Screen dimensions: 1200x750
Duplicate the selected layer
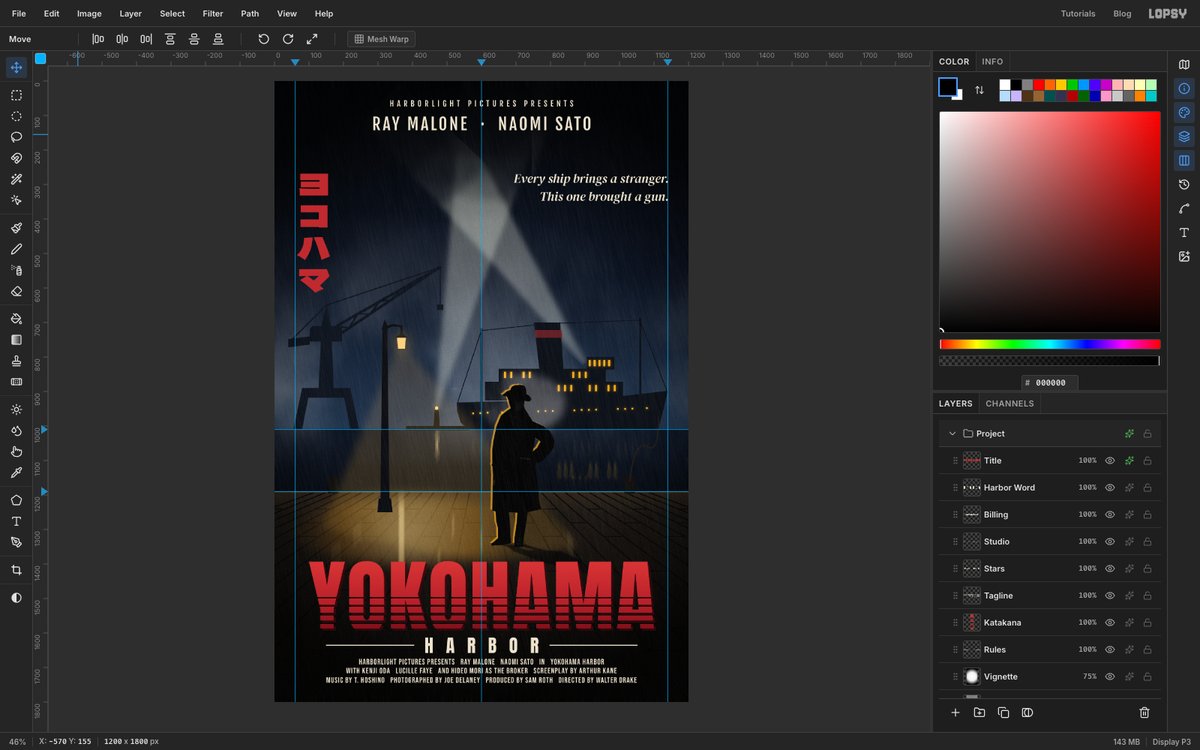click(x=1003, y=713)
